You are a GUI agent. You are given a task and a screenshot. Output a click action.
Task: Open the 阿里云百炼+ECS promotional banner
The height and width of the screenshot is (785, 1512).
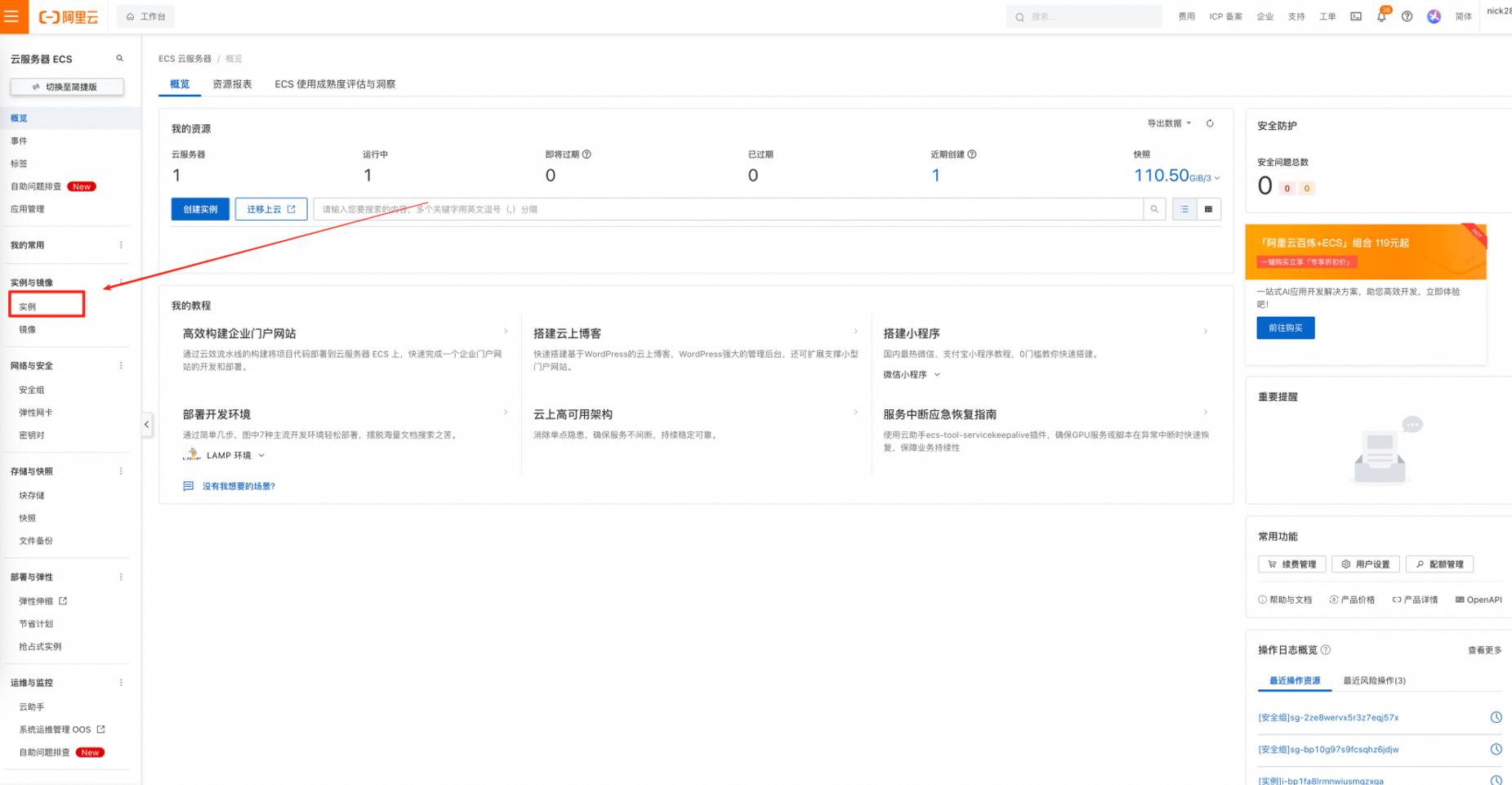click(1366, 252)
